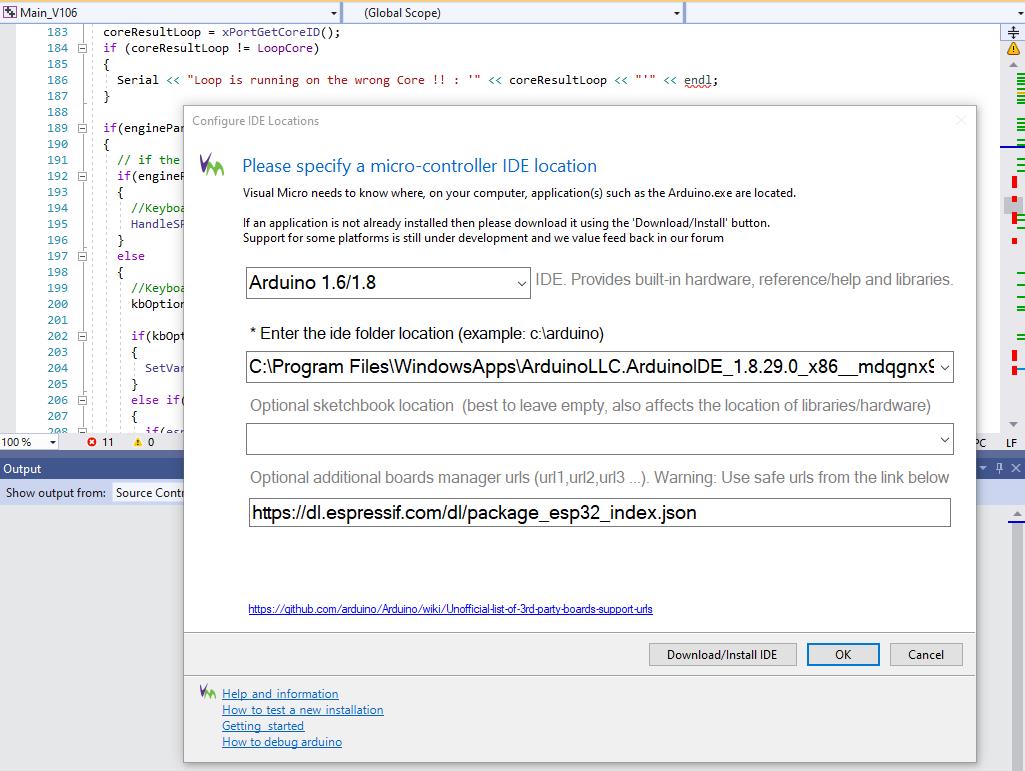Screen dimensions: 1025x771
Task: Collapse the if block at line 202
Action: click(82, 336)
